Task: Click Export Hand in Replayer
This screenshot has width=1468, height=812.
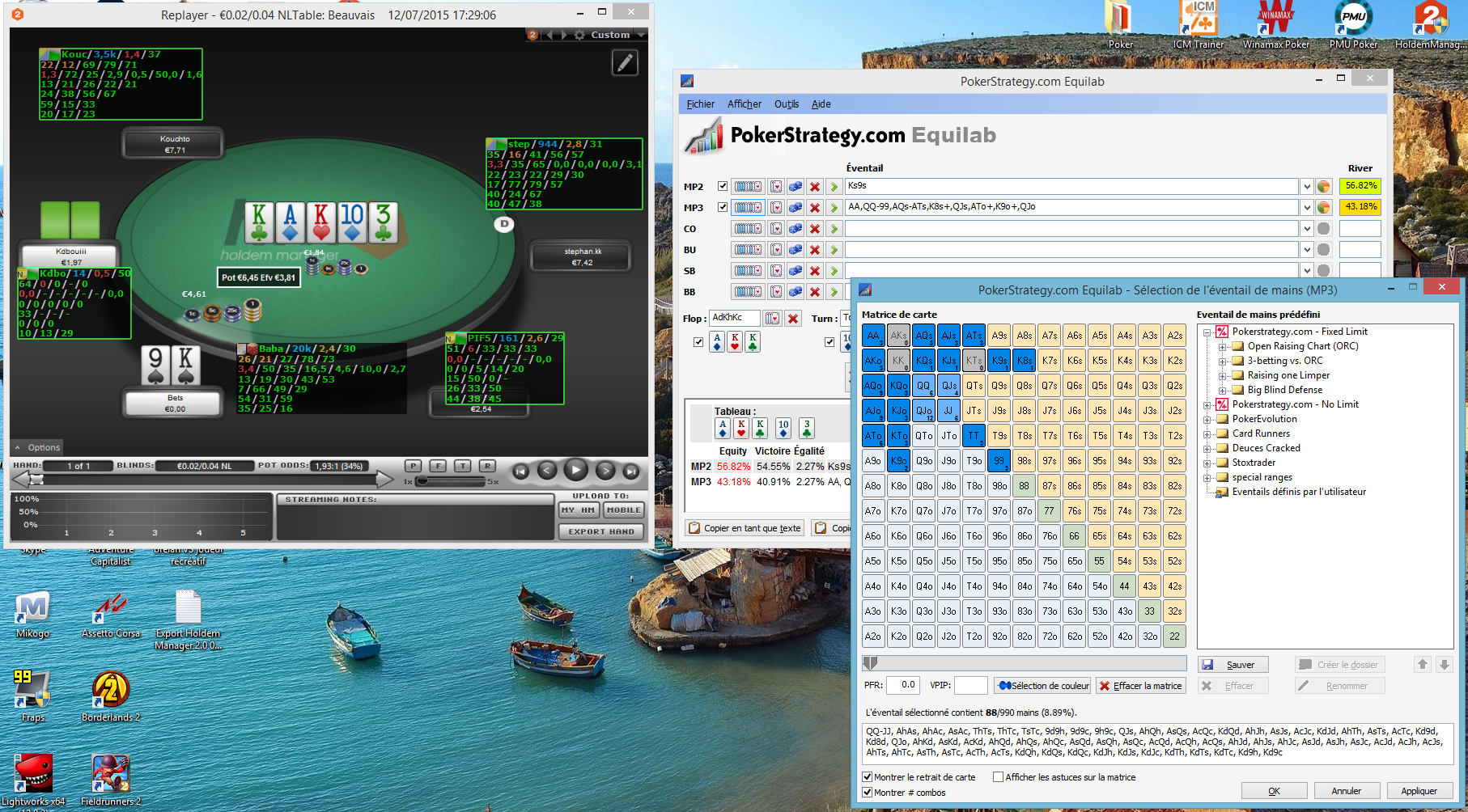Action: 601,531
